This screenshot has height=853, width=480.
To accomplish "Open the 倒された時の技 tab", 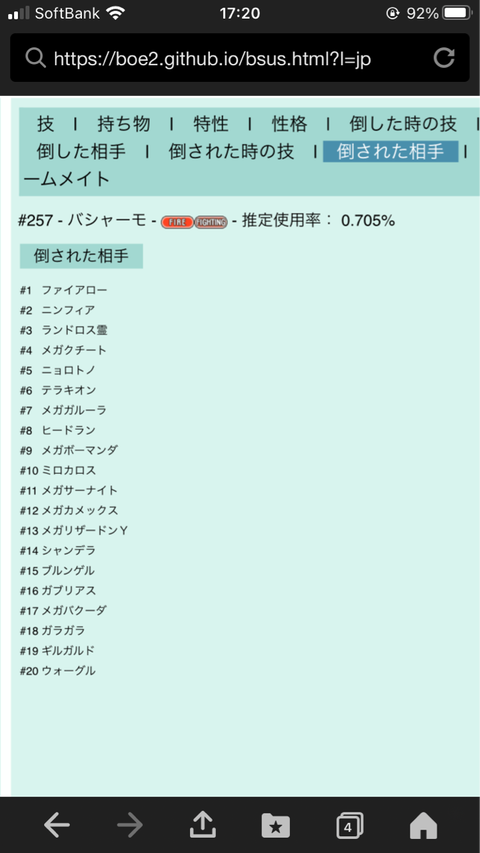I will click(231, 151).
